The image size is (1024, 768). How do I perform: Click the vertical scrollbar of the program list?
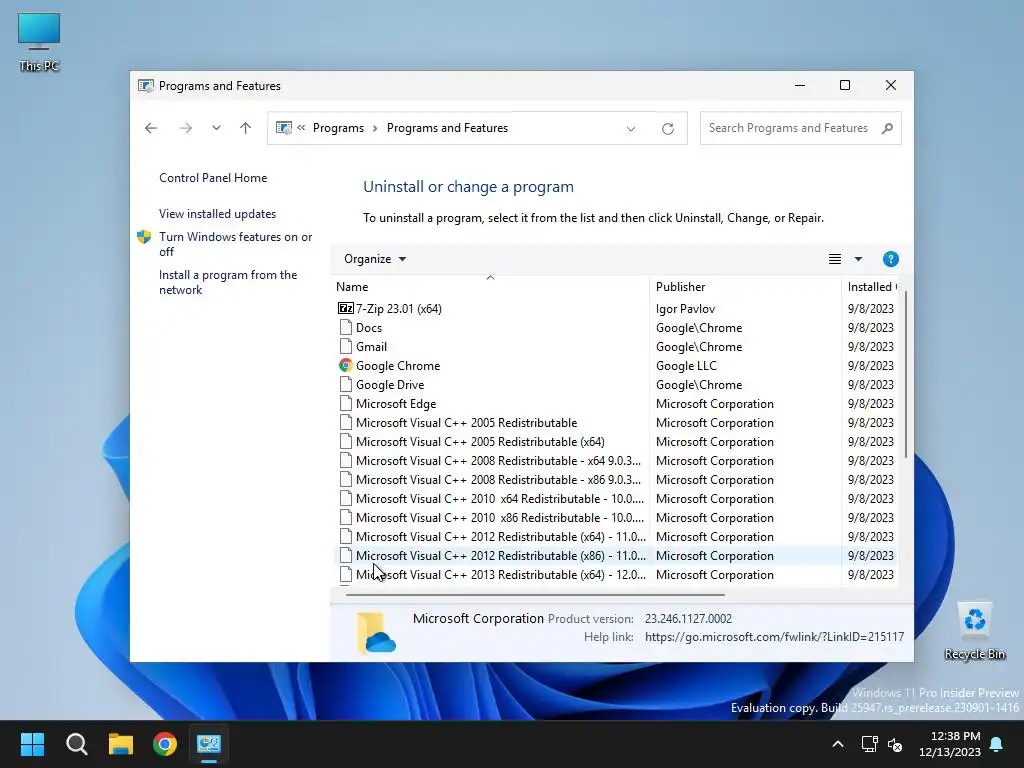coord(905,375)
